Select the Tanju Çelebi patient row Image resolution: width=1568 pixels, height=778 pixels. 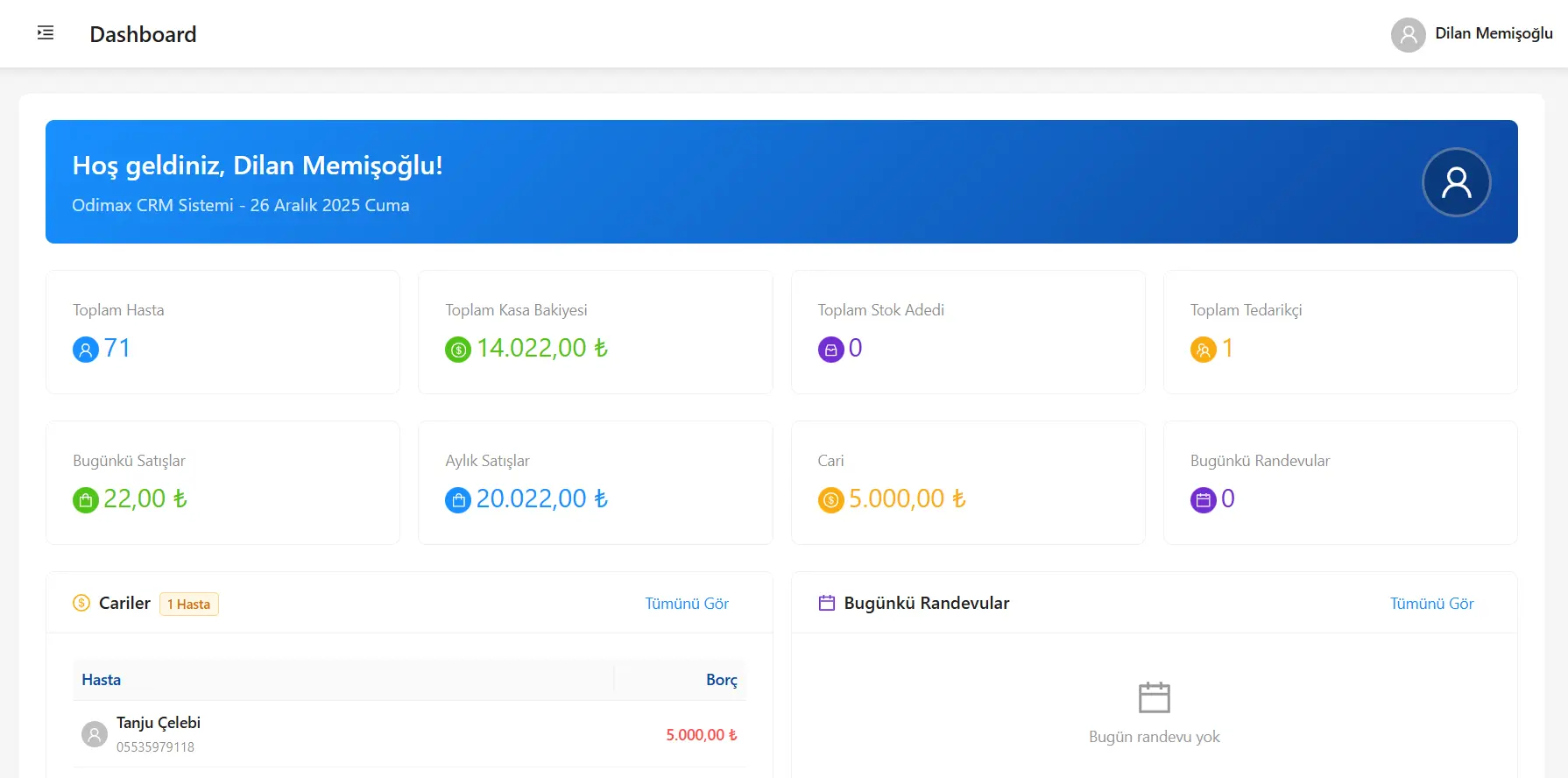point(410,734)
